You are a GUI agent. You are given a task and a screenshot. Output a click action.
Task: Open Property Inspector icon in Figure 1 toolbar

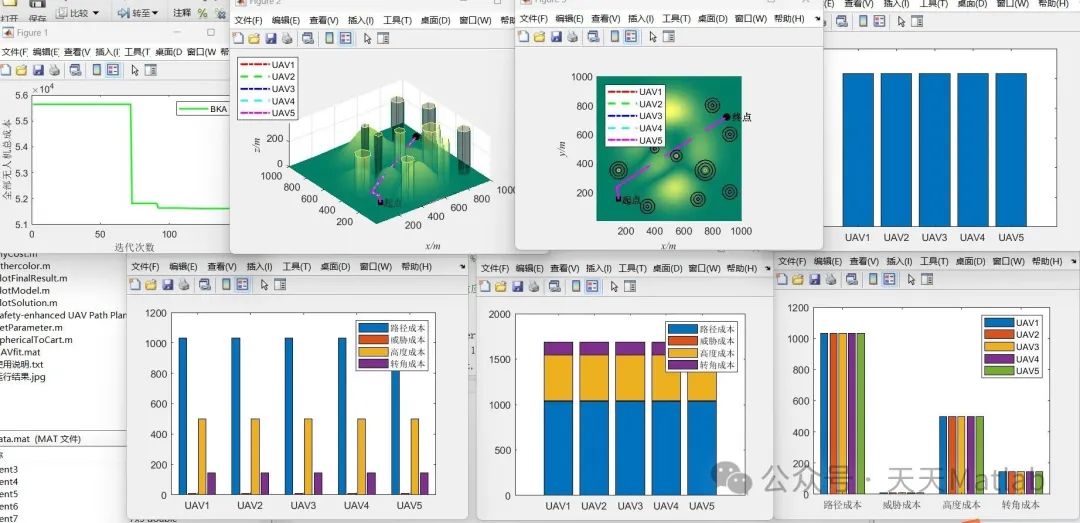coord(151,70)
